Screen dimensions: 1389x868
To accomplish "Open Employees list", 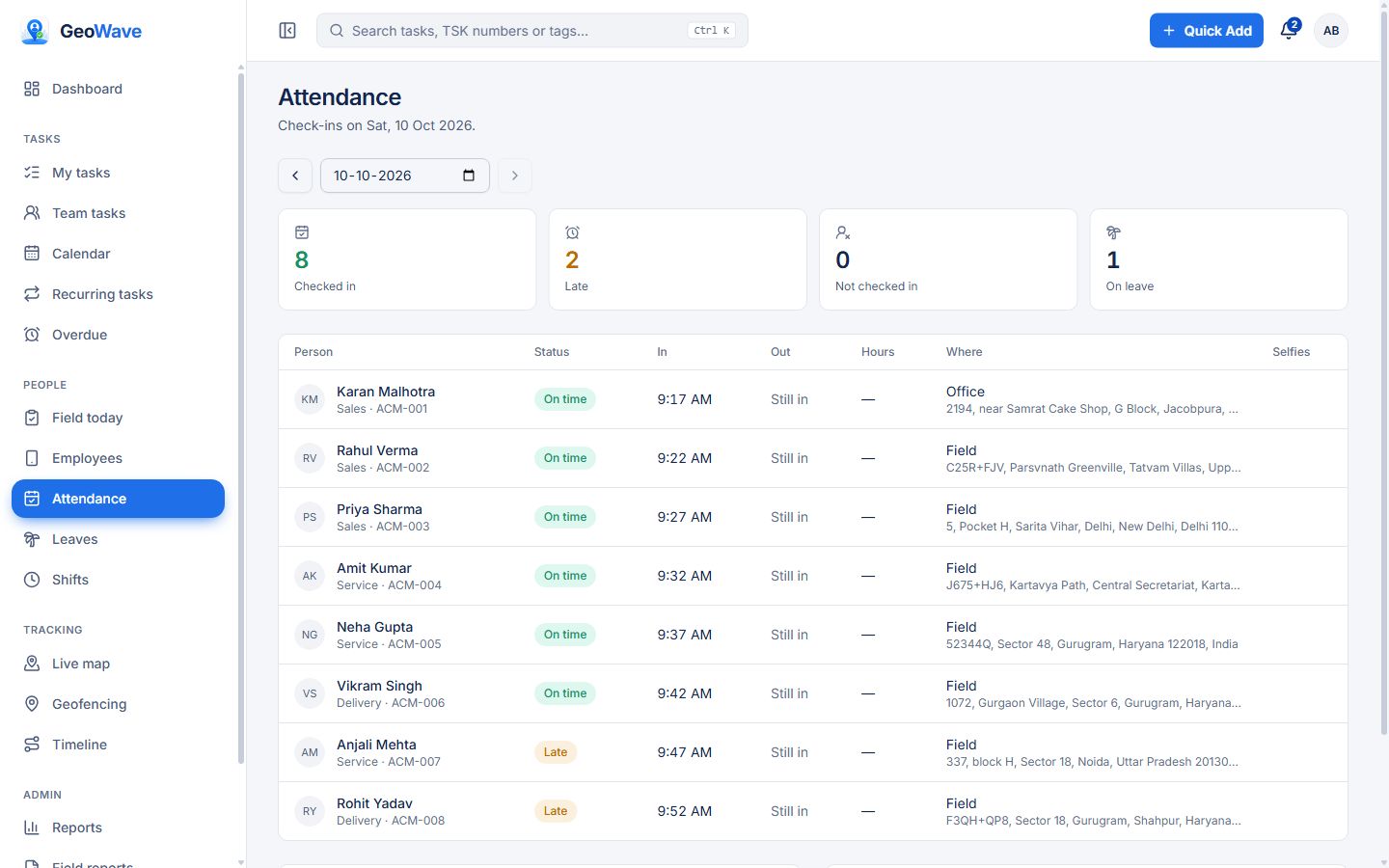I will pos(118,458).
